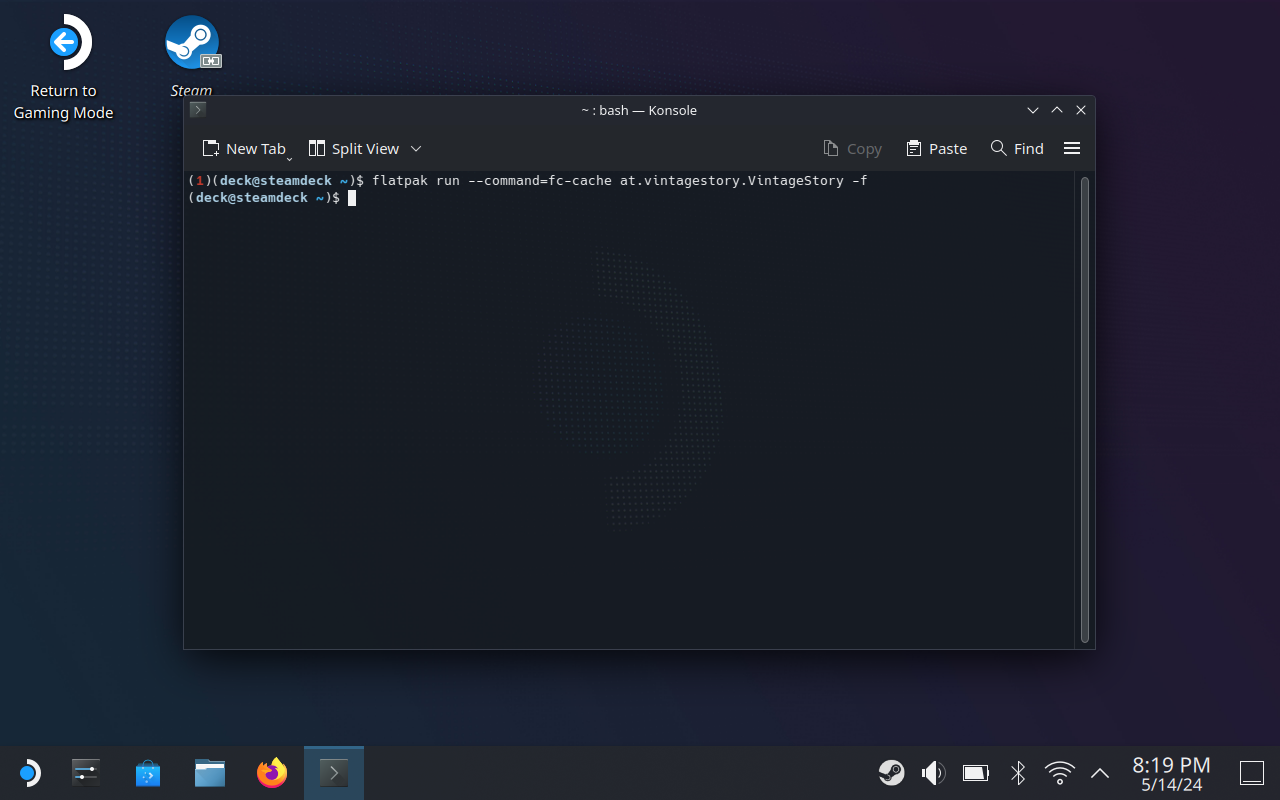The image size is (1280, 800).
Task: Click the Copy toolbar button
Action: coord(852,148)
